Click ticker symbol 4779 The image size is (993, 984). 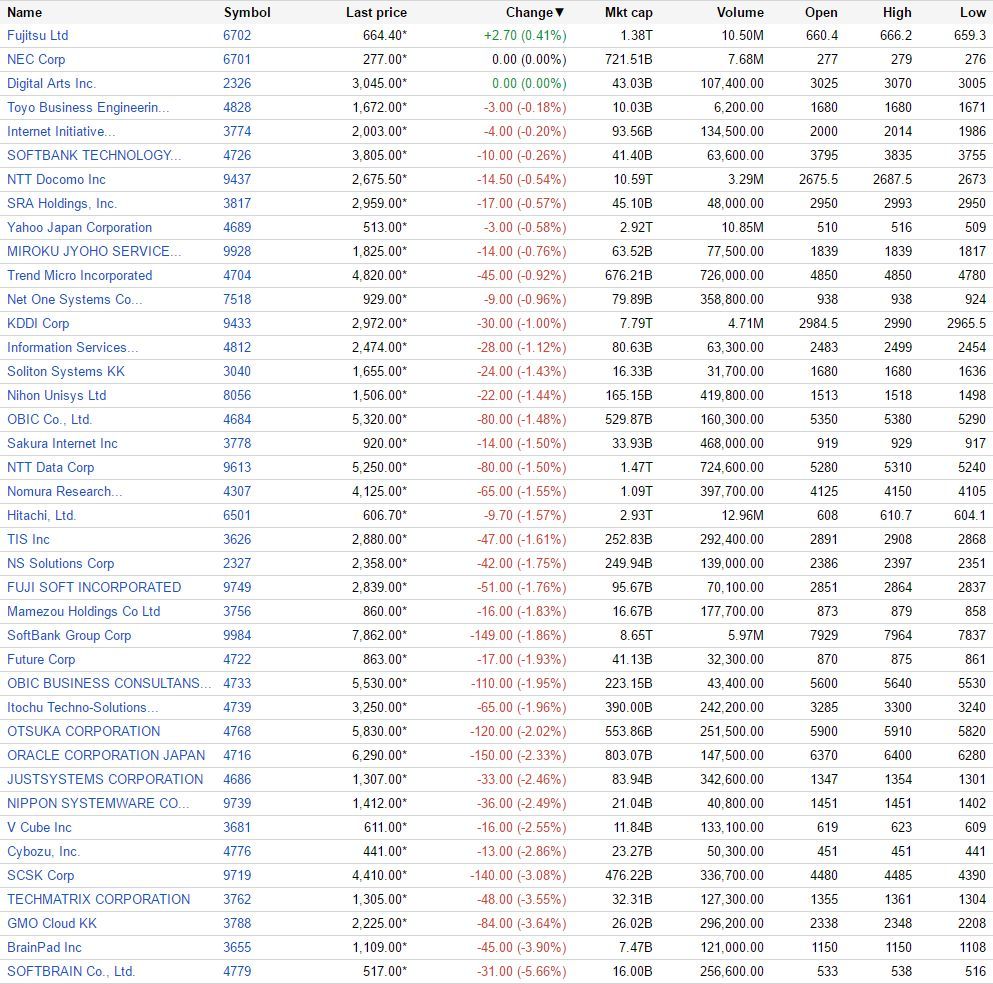[237, 972]
